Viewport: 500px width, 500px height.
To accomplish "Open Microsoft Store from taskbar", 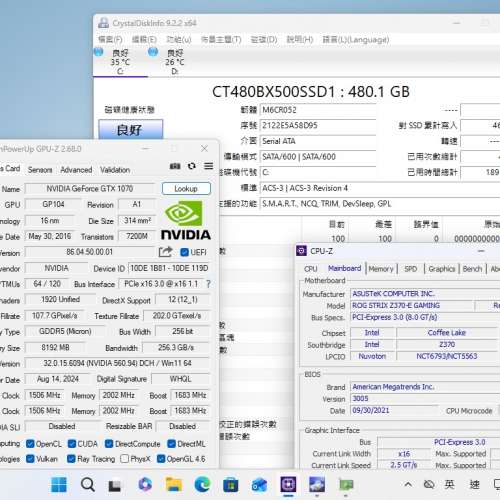I will tap(231, 485).
